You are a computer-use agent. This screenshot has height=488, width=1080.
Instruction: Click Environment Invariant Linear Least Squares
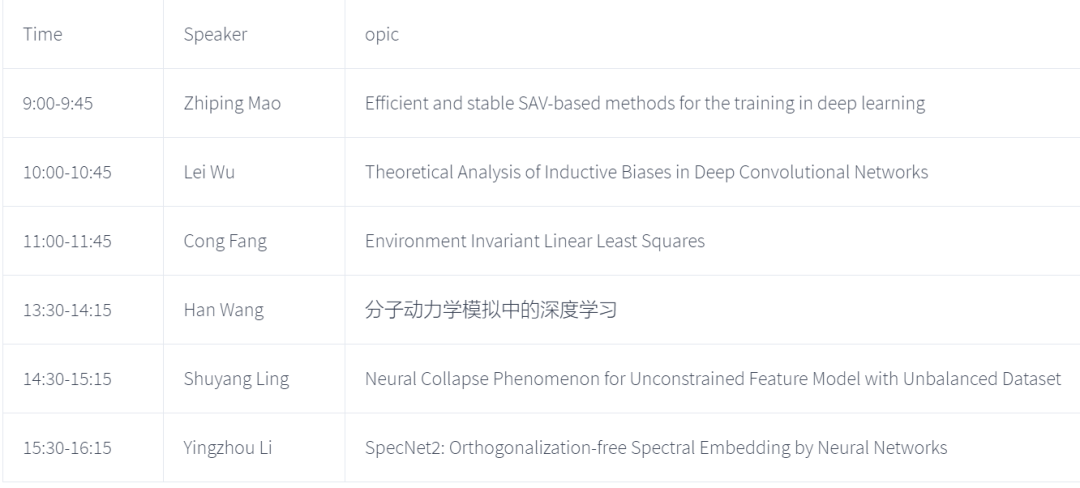[534, 241]
